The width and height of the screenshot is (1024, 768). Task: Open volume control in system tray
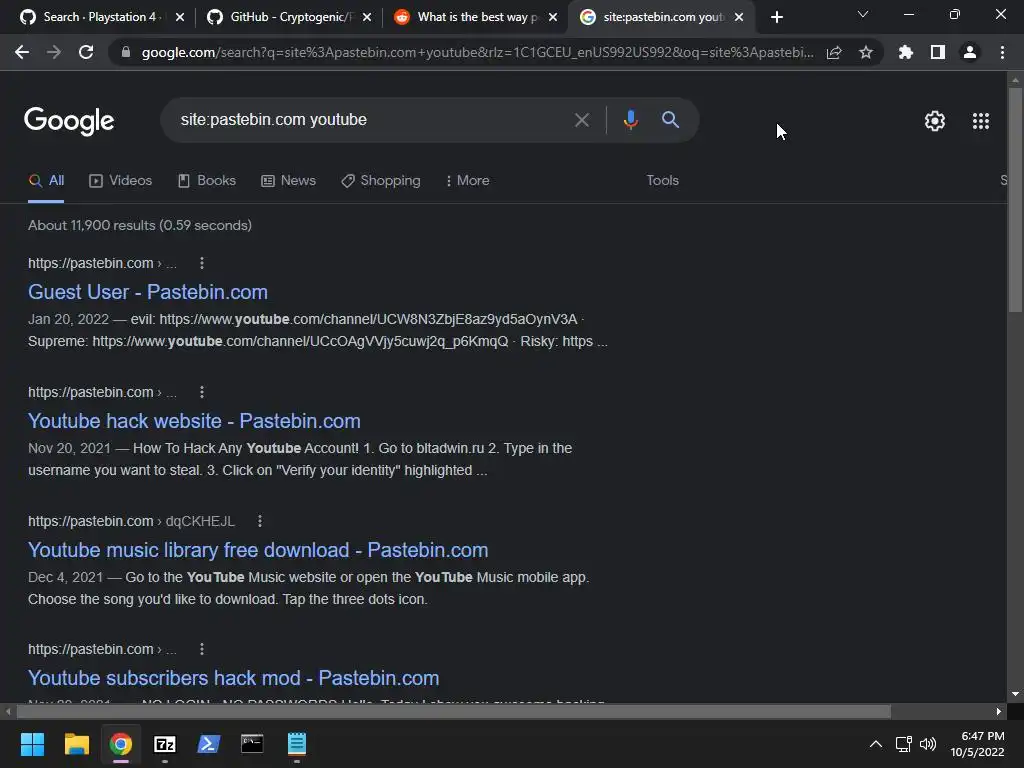(x=928, y=744)
